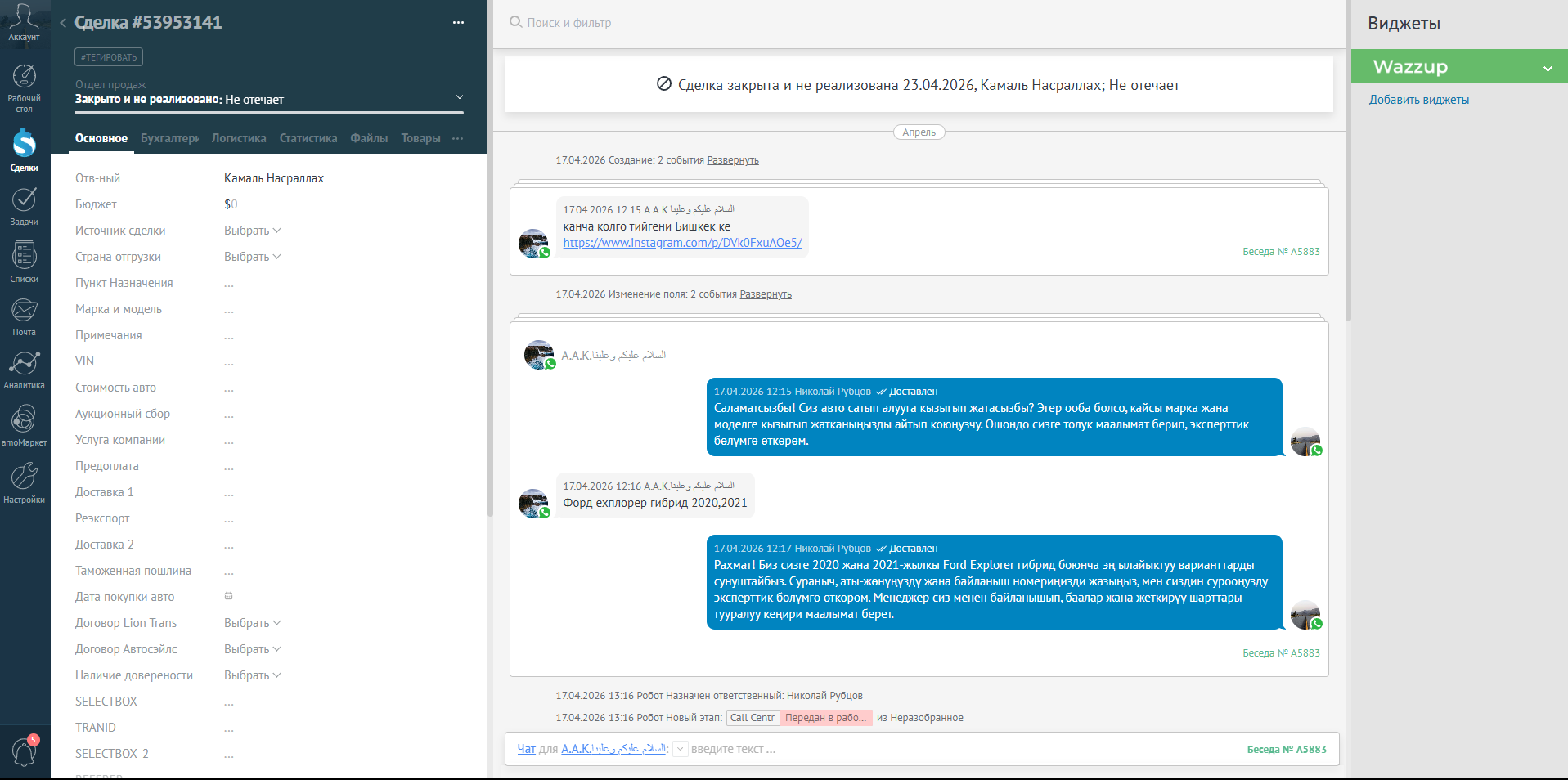The width and height of the screenshot is (1568, 780).
Task: Open Списки lists icon
Action: [24, 262]
